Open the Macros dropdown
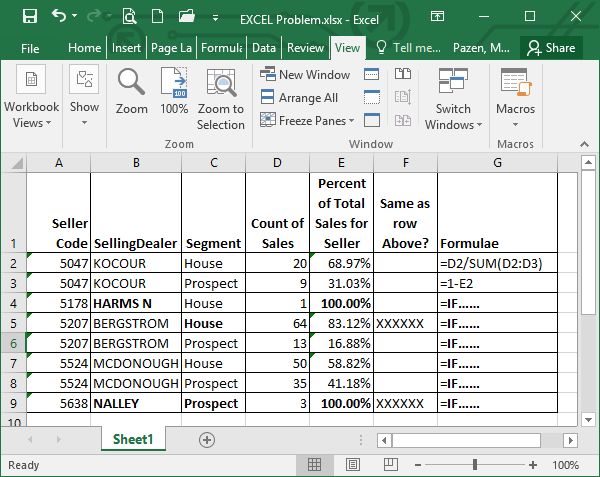The width and height of the screenshot is (600, 477). click(515, 98)
